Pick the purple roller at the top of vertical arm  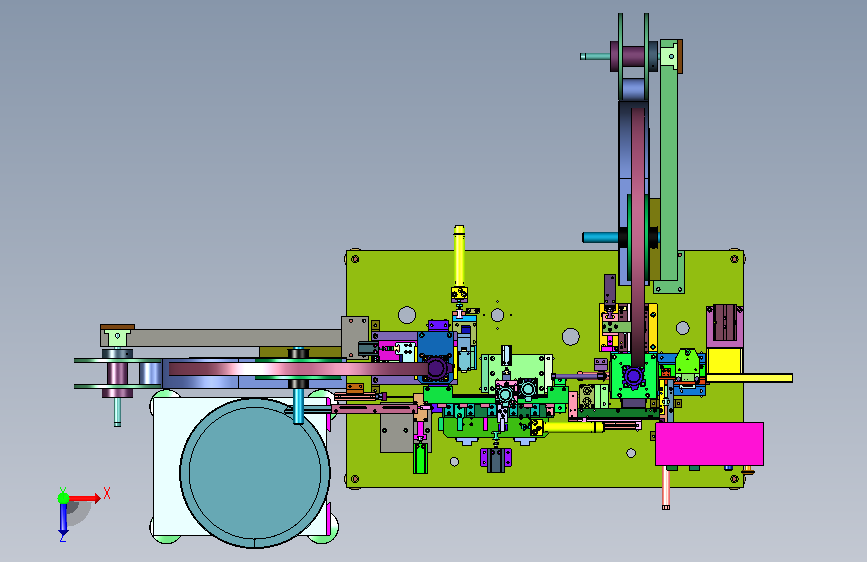point(634,56)
